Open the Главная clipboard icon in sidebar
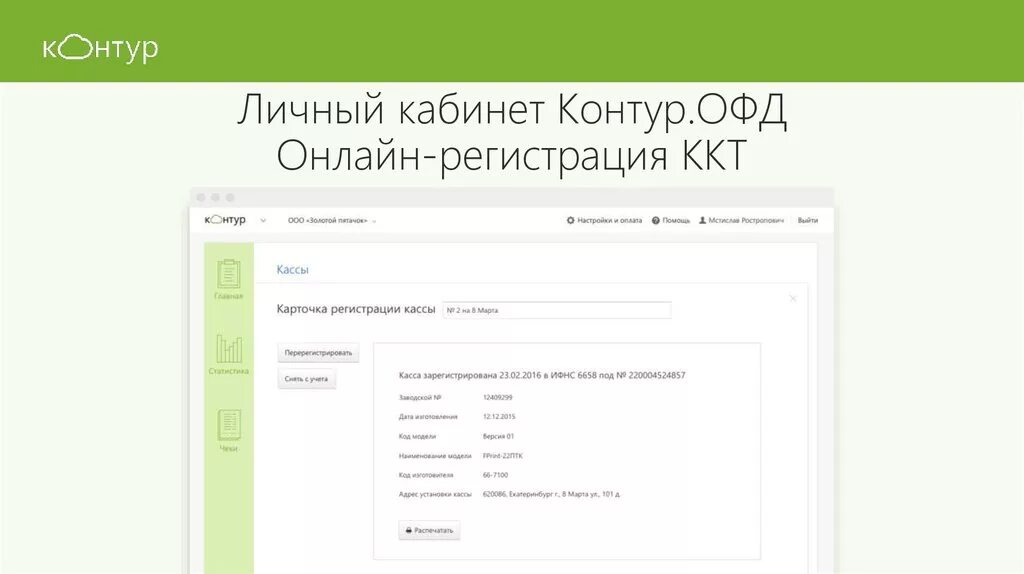The image size is (1024, 574). pyautogui.click(x=229, y=274)
